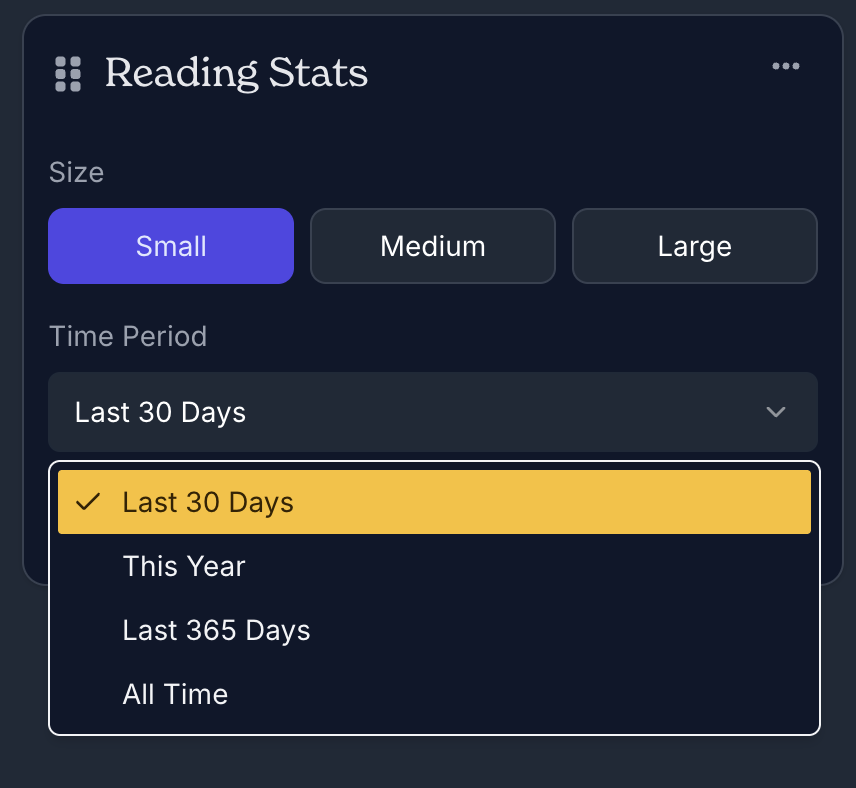Select This Year from the list
Screen dimensions: 856x788
point(184,566)
